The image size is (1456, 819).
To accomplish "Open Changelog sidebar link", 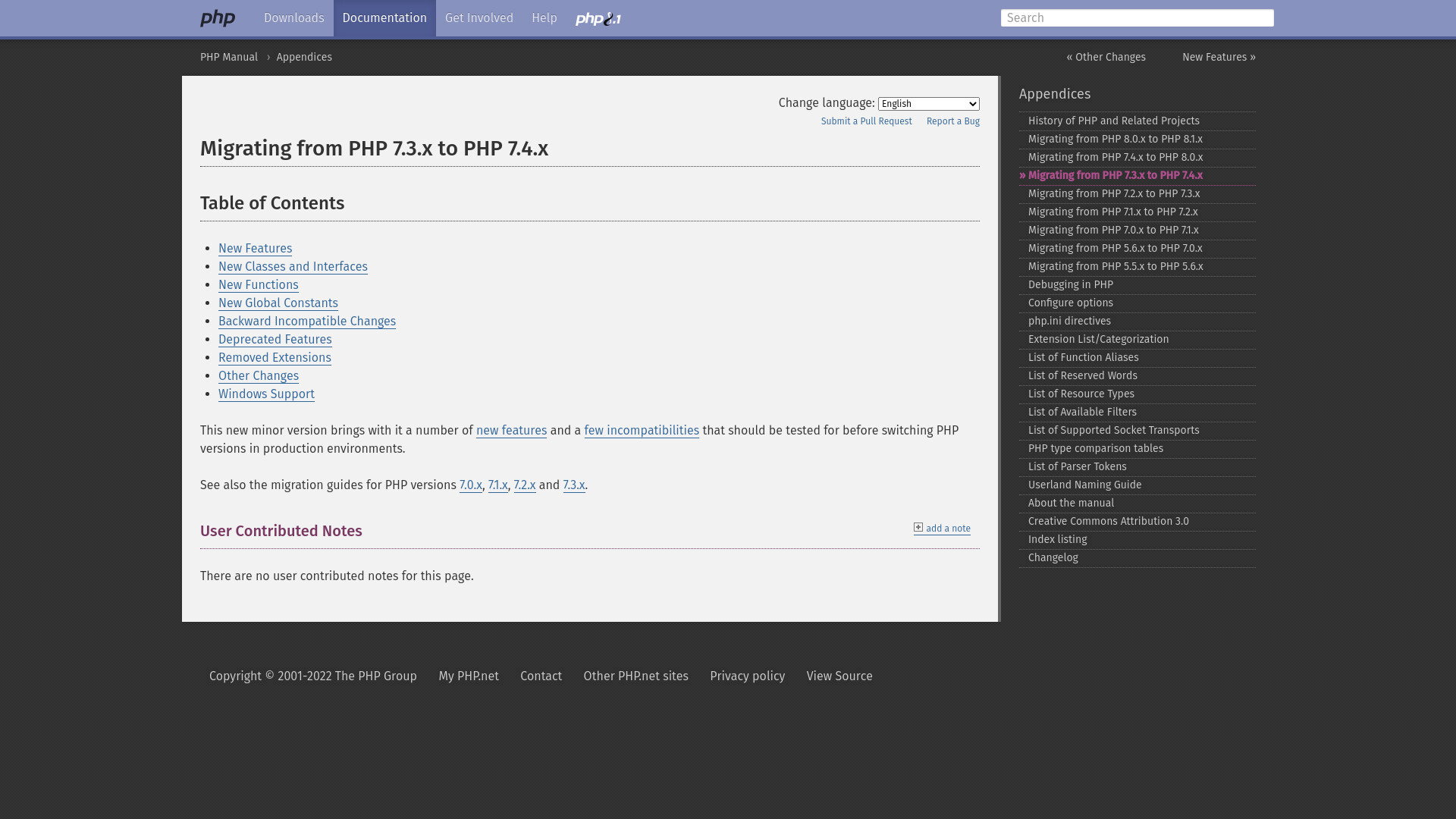I will (x=1137, y=558).
